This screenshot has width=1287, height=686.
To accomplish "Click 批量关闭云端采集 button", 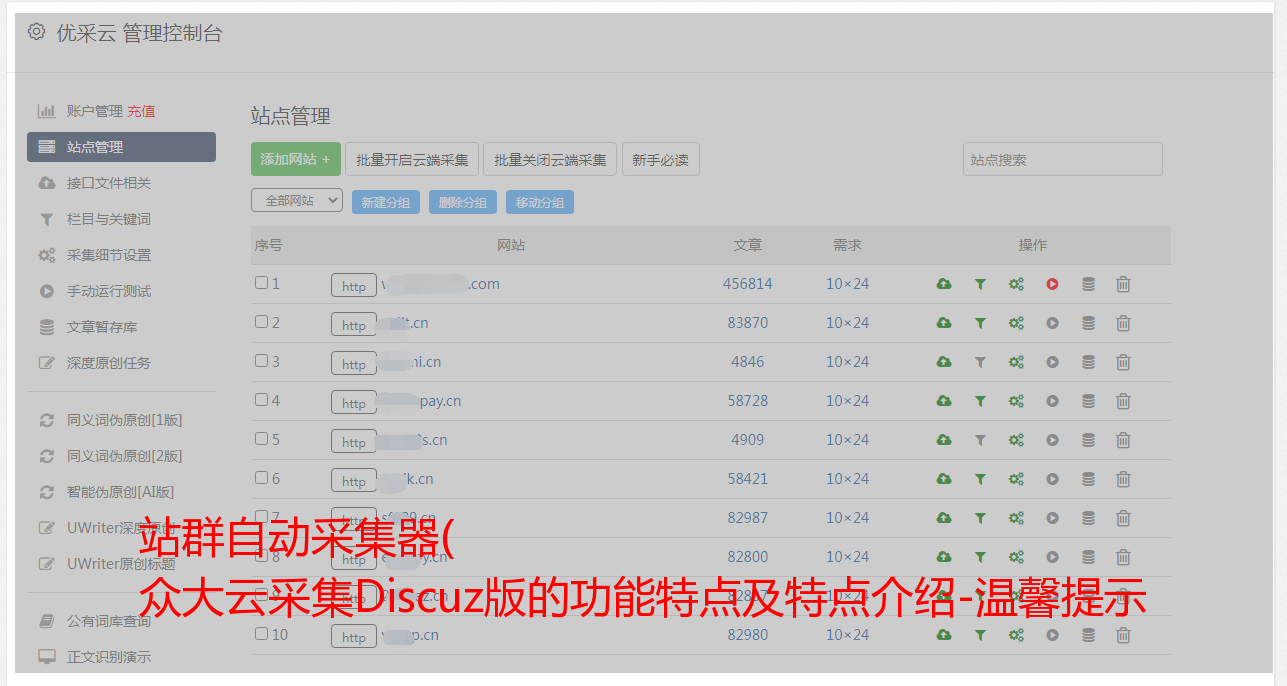I will coord(550,159).
